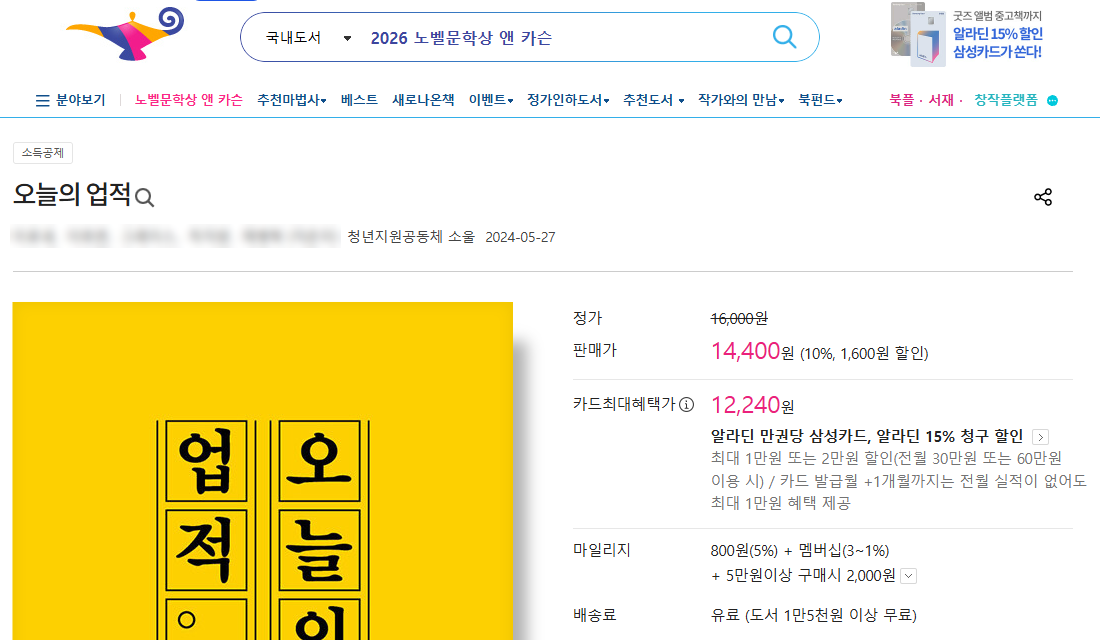1100x640 pixels.
Task: Expand the 정가인하도서 menu
Action: [x=568, y=100]
